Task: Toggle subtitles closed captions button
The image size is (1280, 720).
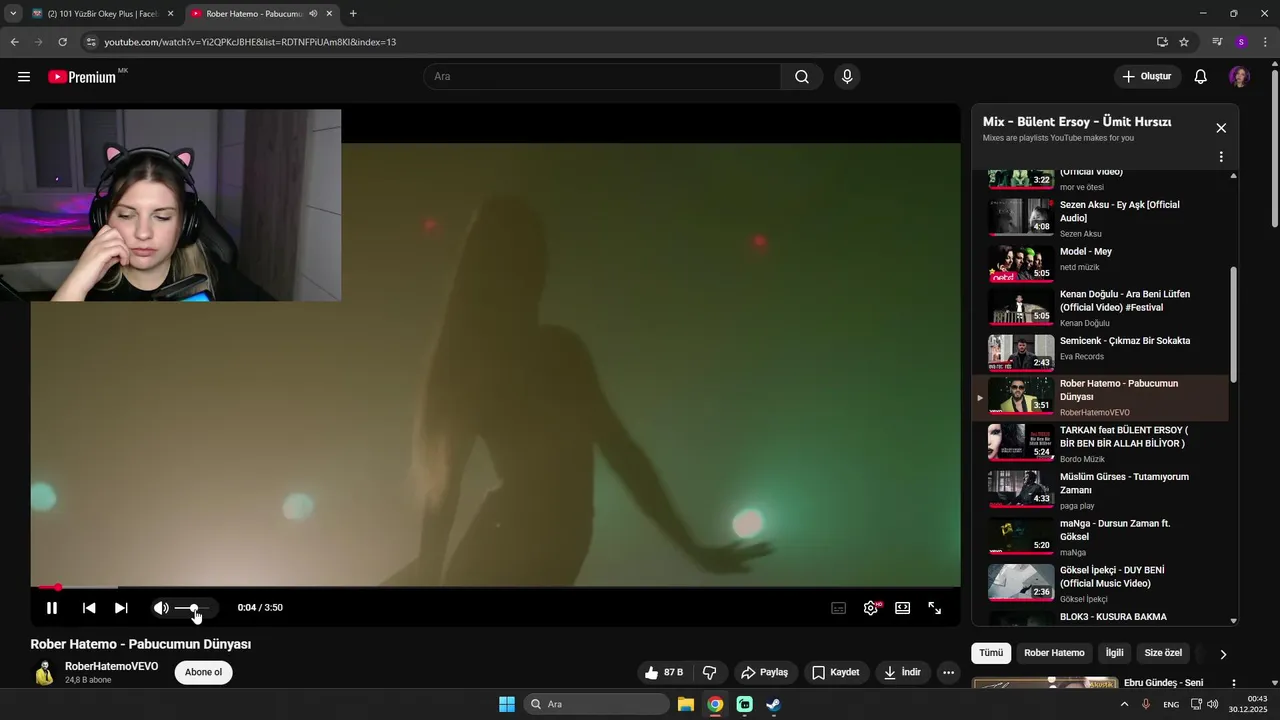Action: [x=839, y=608]
